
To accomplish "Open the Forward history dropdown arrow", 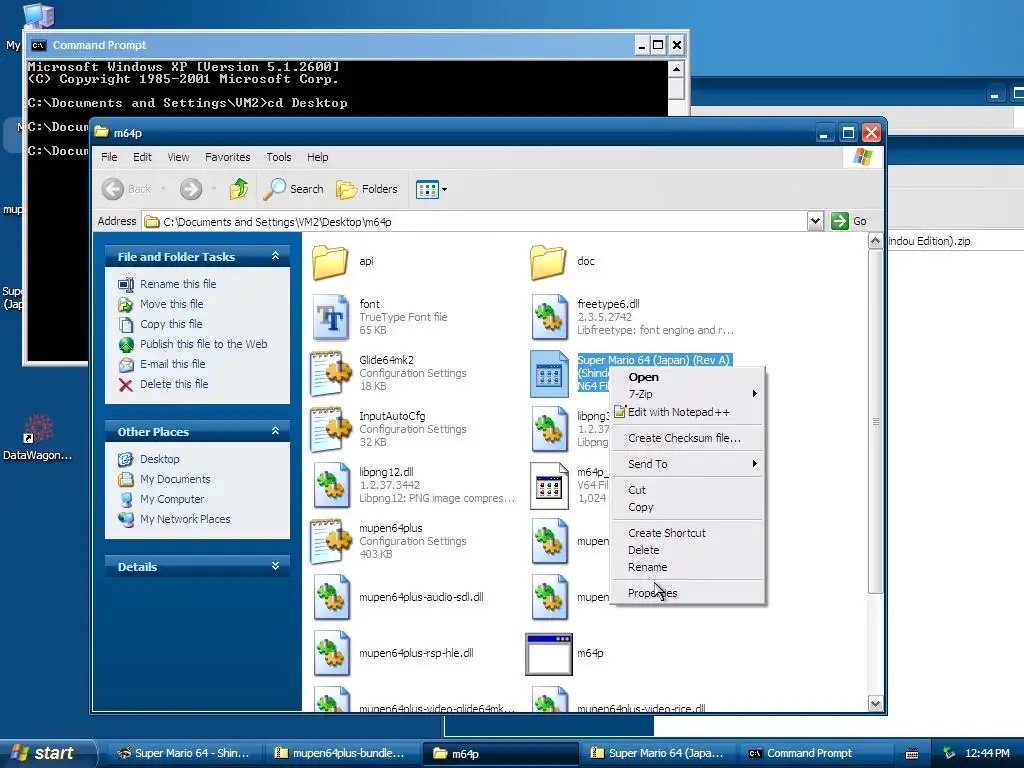I will [214, 189].
